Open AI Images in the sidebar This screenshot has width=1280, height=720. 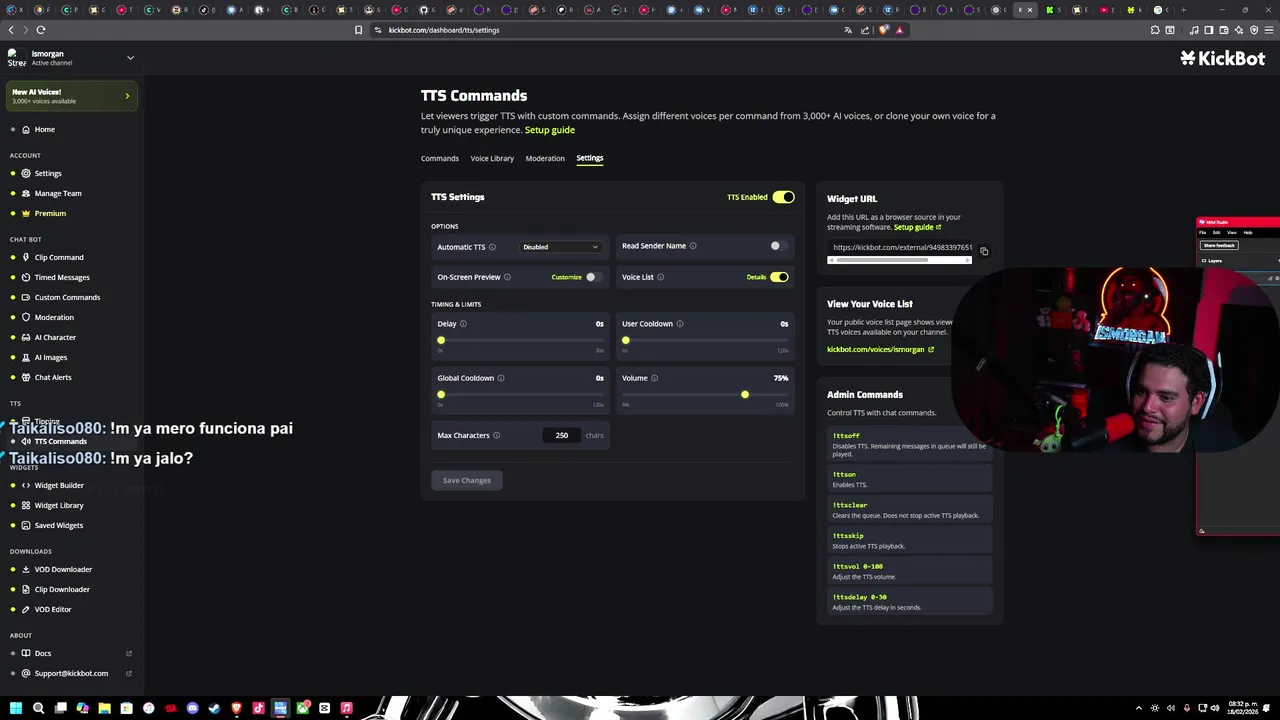51,357
